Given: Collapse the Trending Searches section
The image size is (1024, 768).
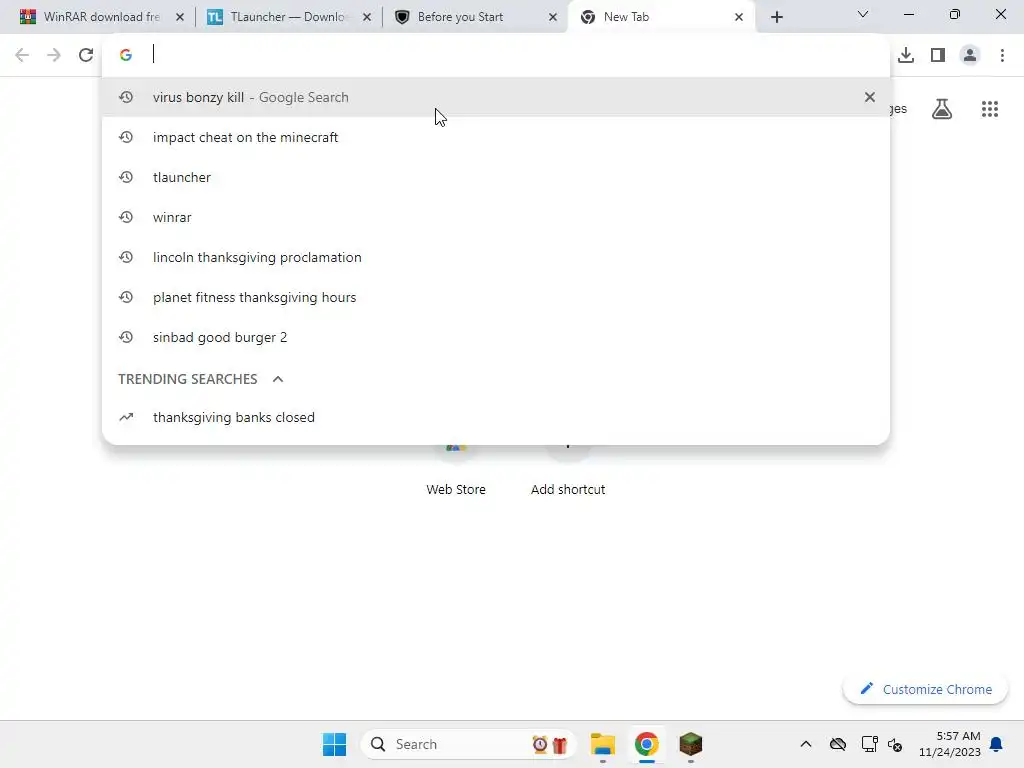Looking at the screenshot, I should [x=278, y=379].
